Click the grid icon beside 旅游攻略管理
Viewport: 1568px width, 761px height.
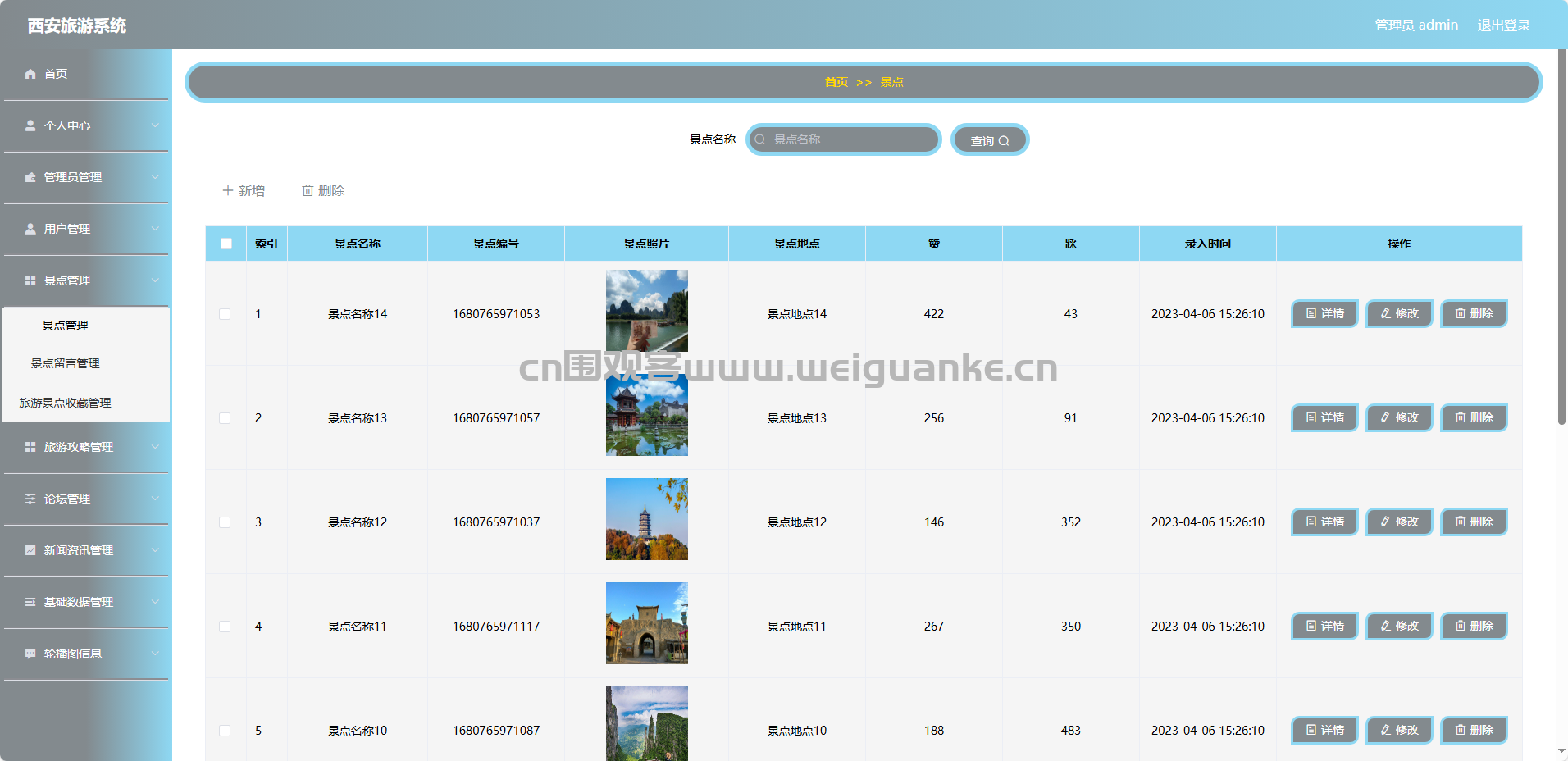pyautogui.click(x=30, y=447)
